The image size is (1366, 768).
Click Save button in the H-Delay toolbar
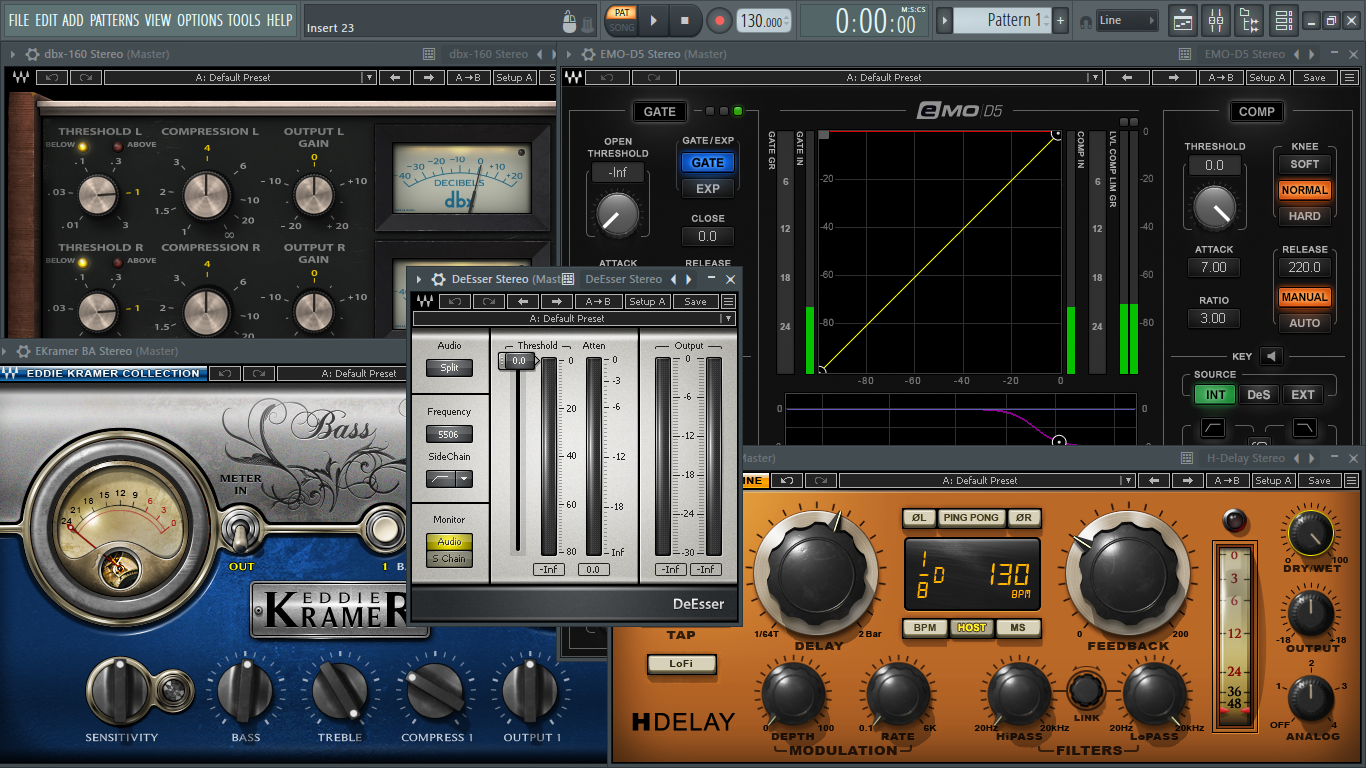click(1319, 481)
